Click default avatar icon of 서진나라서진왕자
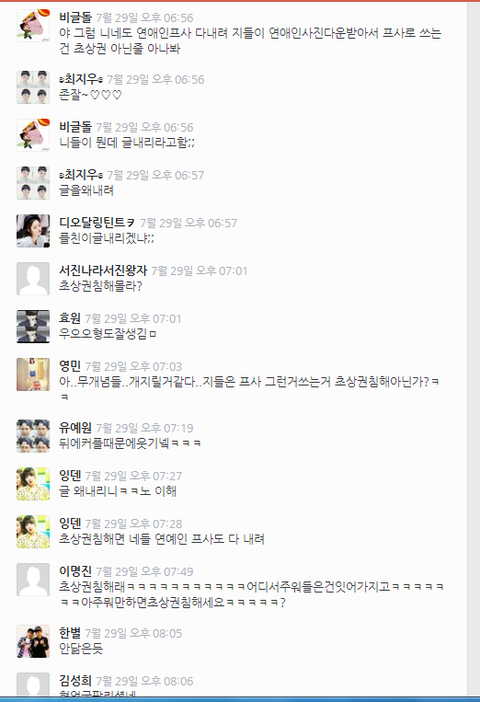The height and width of the screenshot is (702, 480). [33, 278]
